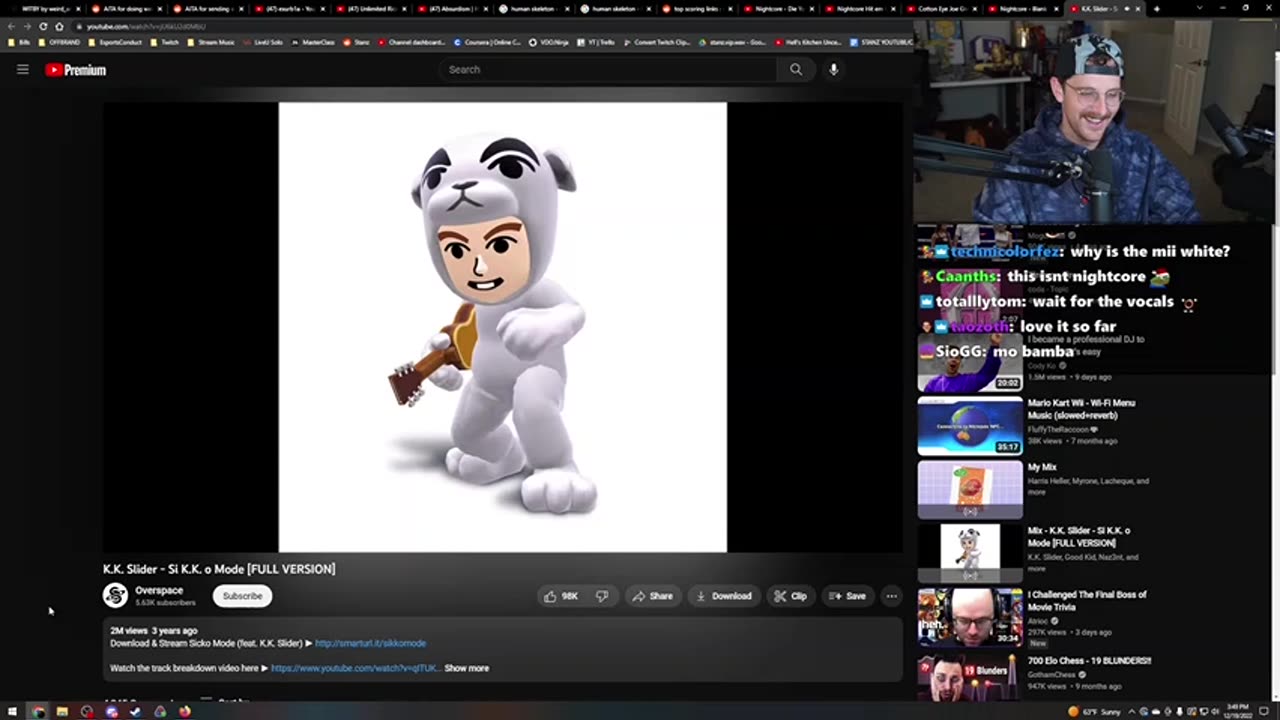The width and height of the screenshot is (1280, 720).
Task: Open Firefox from the taskbar
Action: tap(184, 711)
